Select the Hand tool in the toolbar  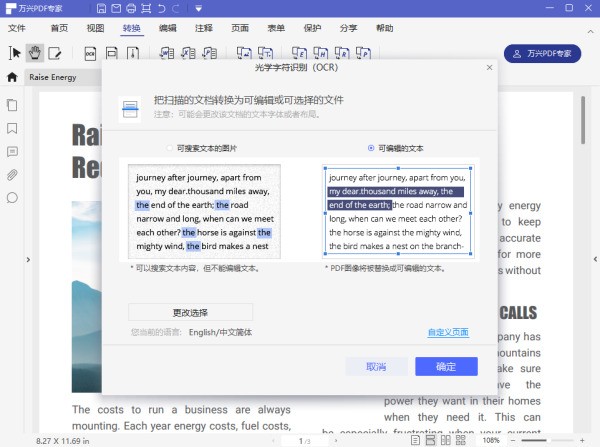[x=35, y=52]
